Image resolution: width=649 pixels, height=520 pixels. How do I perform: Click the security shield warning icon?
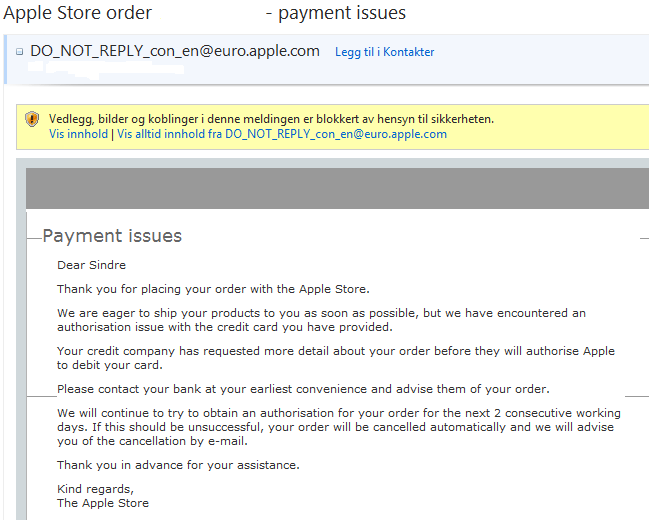click(32, 119)
